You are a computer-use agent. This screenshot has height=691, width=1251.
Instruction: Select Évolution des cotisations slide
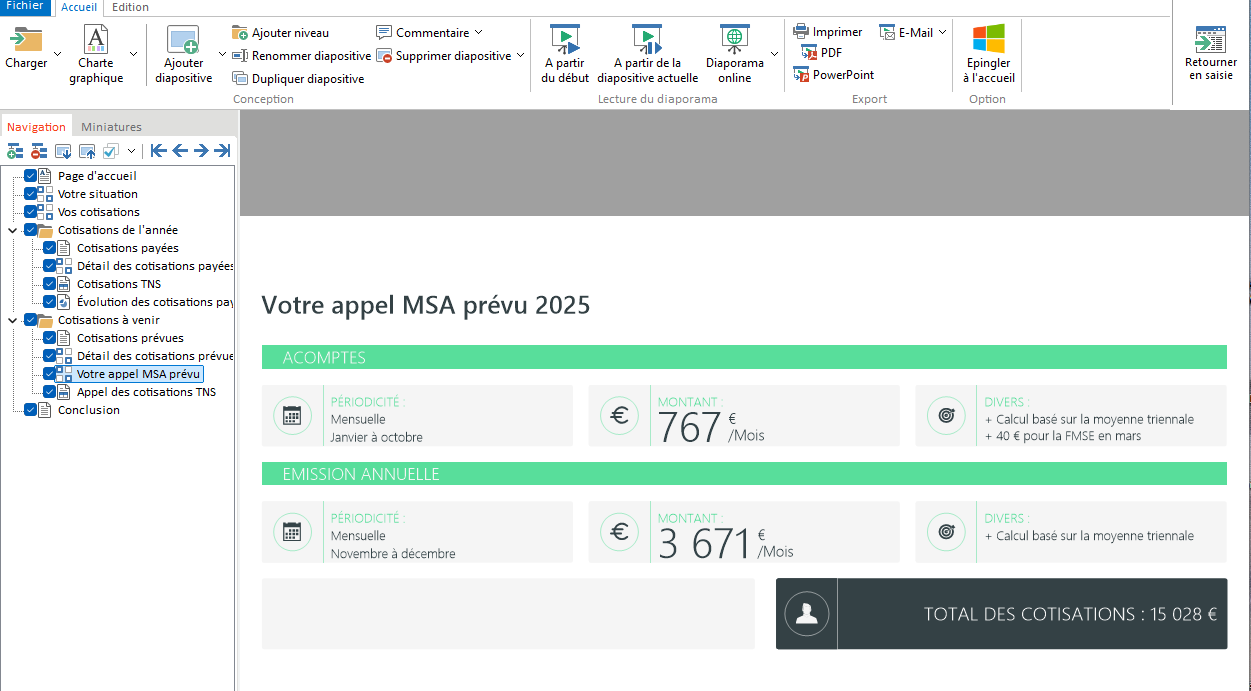point(155,302)
